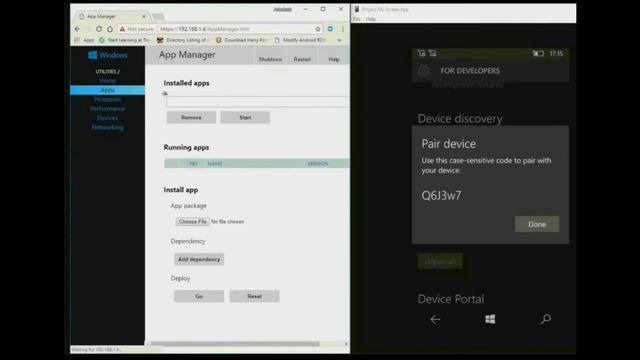
Task: Click the horizontal scrollbar in the browser
Action: (235, 344)
